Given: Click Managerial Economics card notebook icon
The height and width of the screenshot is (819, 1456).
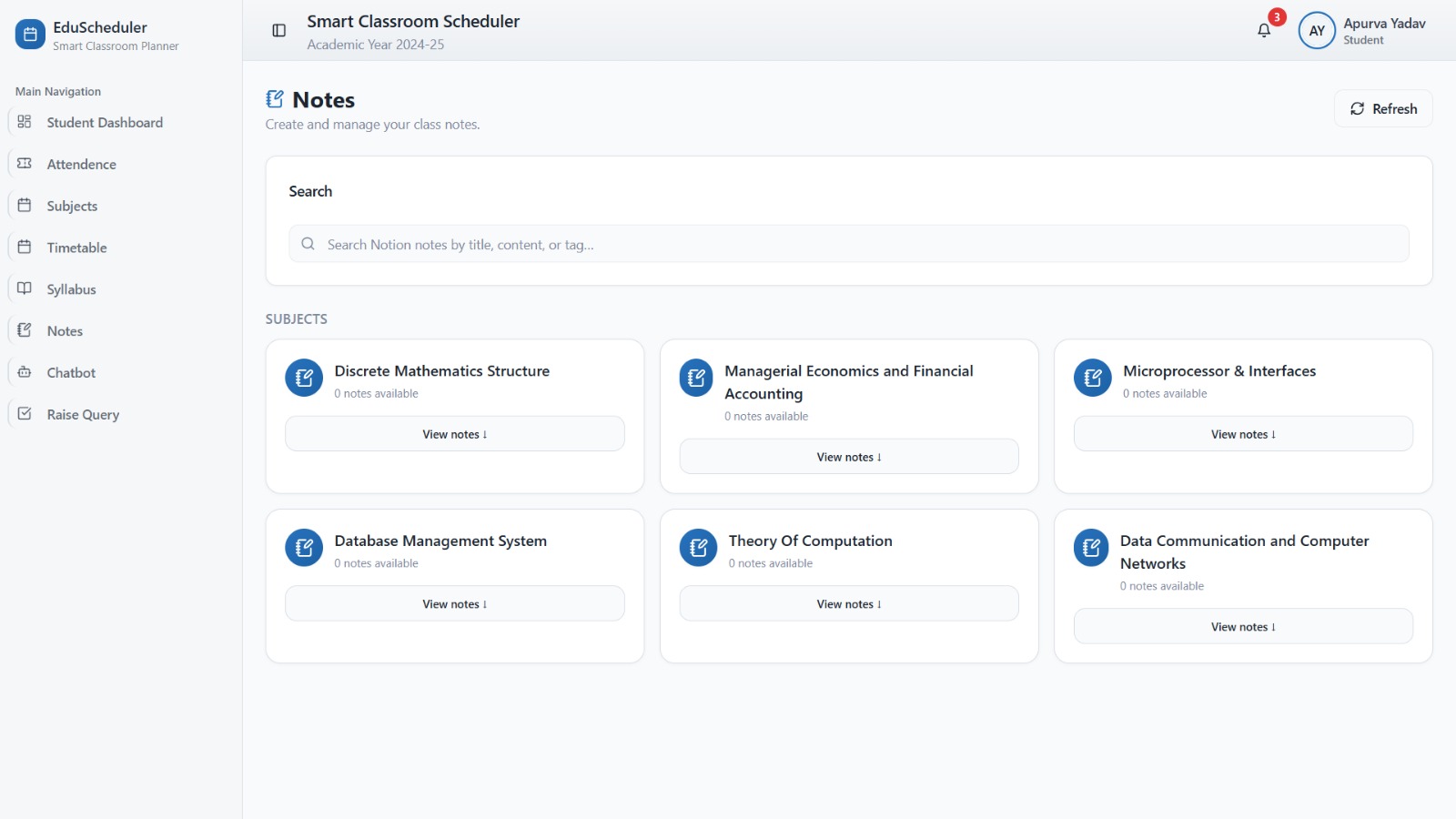Looking at the screenshot, I should (697, 378).
